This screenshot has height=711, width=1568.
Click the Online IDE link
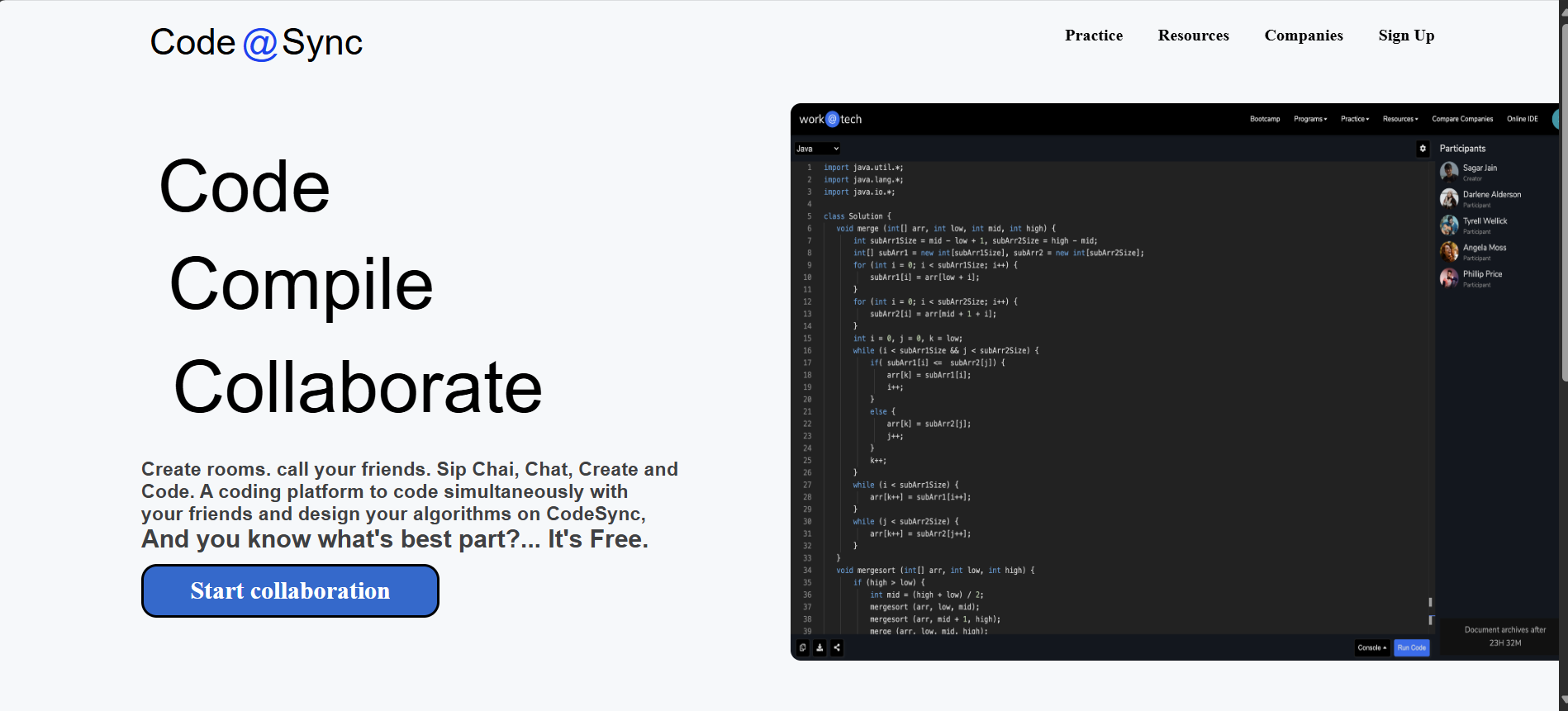(1522, 119)
